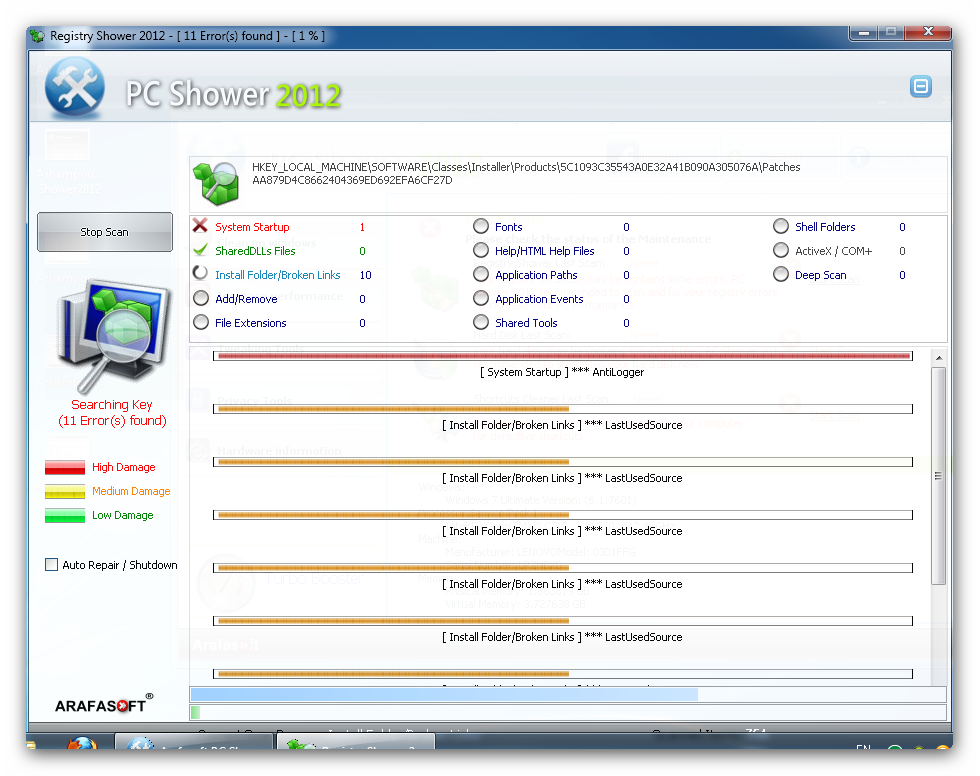Click the red AntiLogger damage bar
This screenshot has height=776, width=980.
[x=562, y=356]
